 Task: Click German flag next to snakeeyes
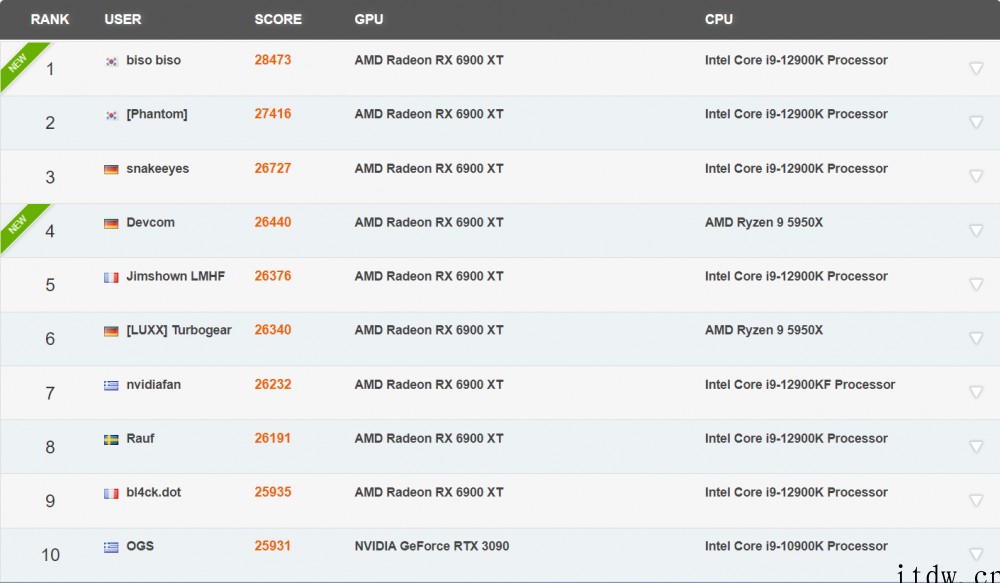coord(111,169)
